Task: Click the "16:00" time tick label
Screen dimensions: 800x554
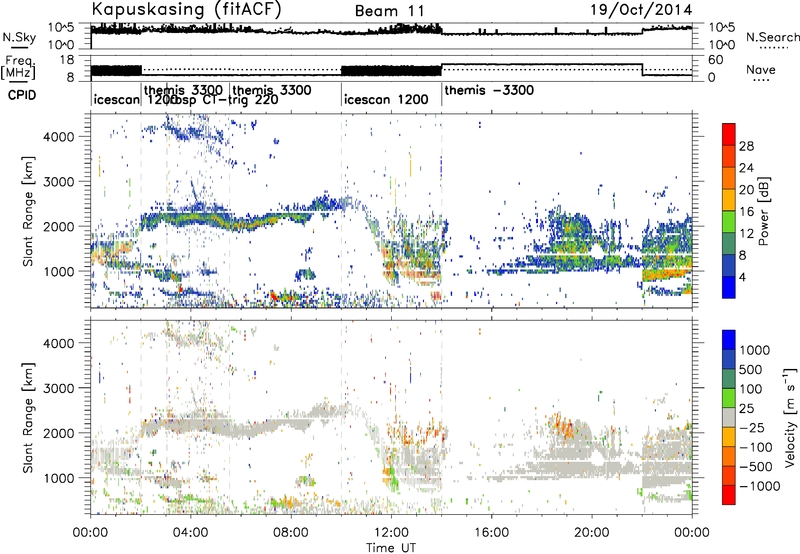Action: tap(491, 533)
